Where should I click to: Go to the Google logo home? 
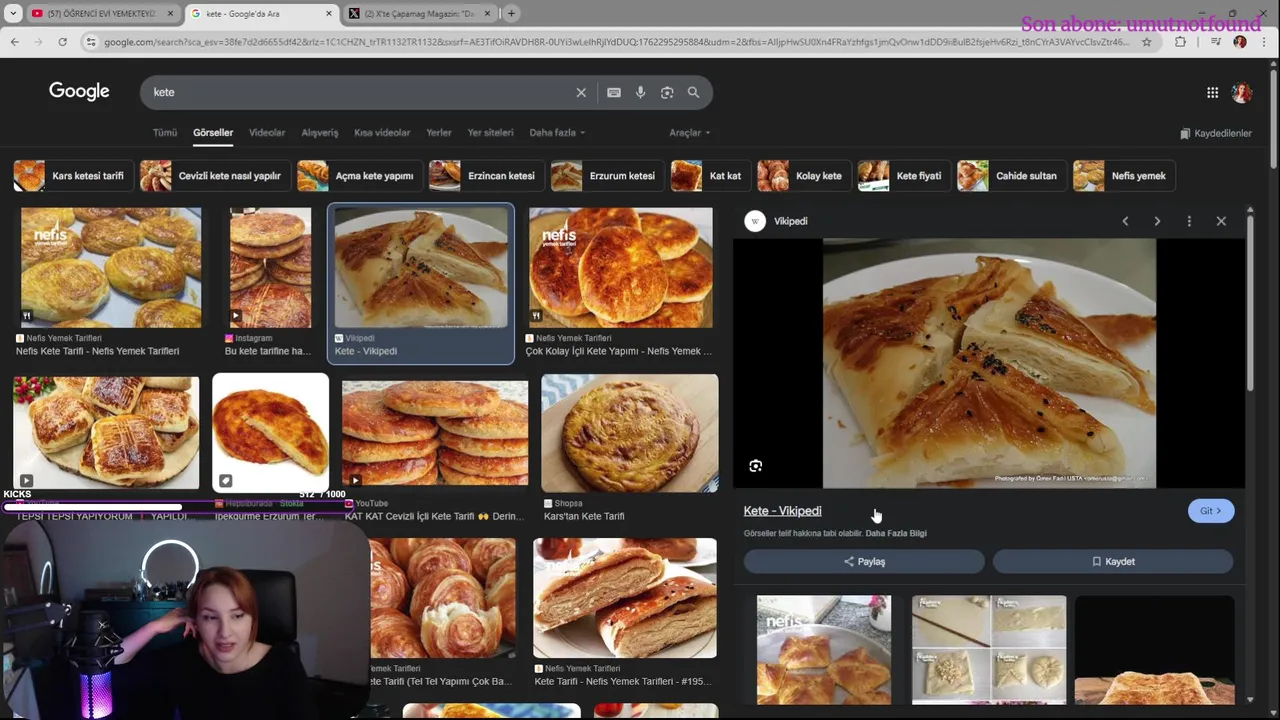pyautogui.click(x=79, y=91)
